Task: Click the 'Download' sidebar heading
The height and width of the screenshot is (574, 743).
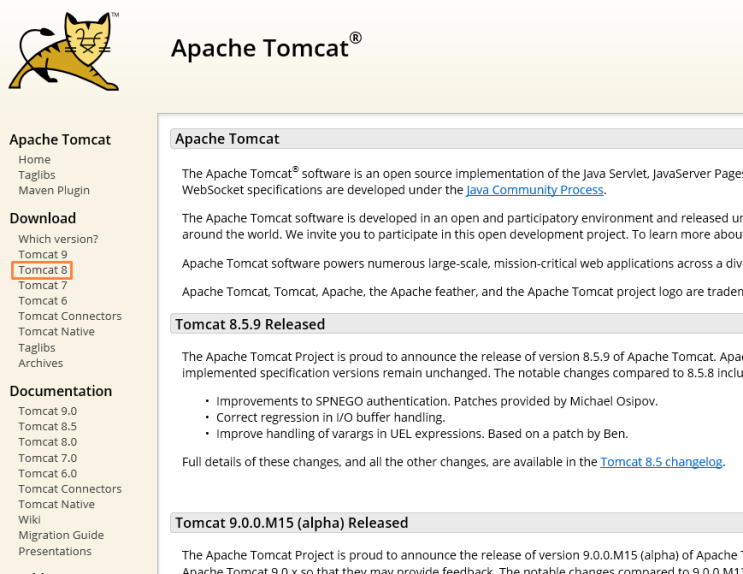Action: pos(43,218)
